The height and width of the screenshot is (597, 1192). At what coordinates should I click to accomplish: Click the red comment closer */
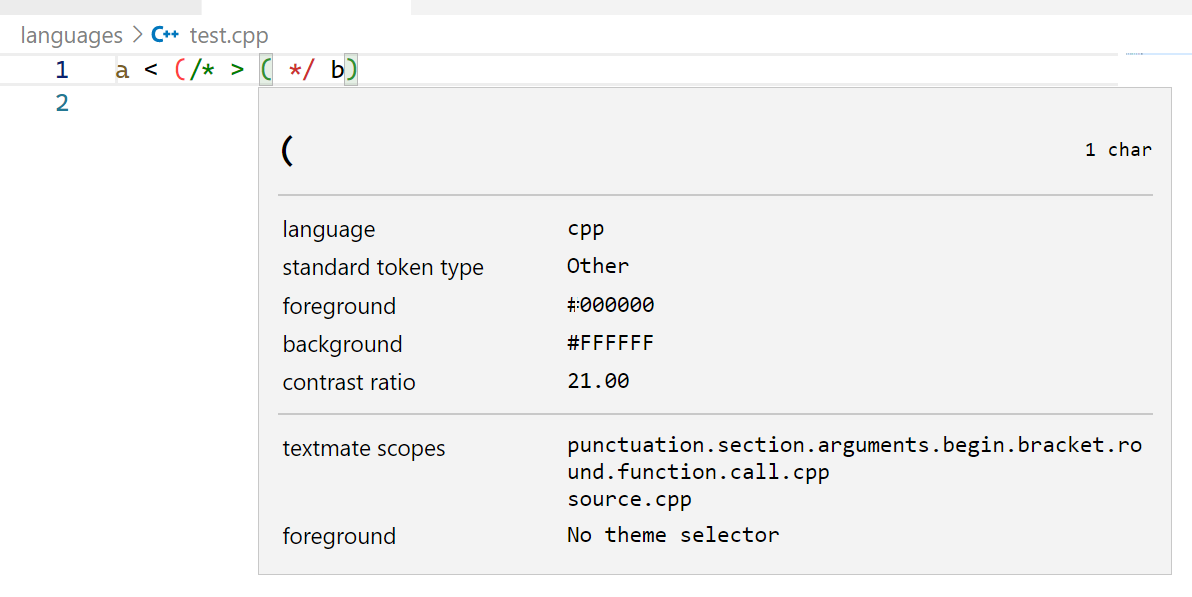pos(302,69)
